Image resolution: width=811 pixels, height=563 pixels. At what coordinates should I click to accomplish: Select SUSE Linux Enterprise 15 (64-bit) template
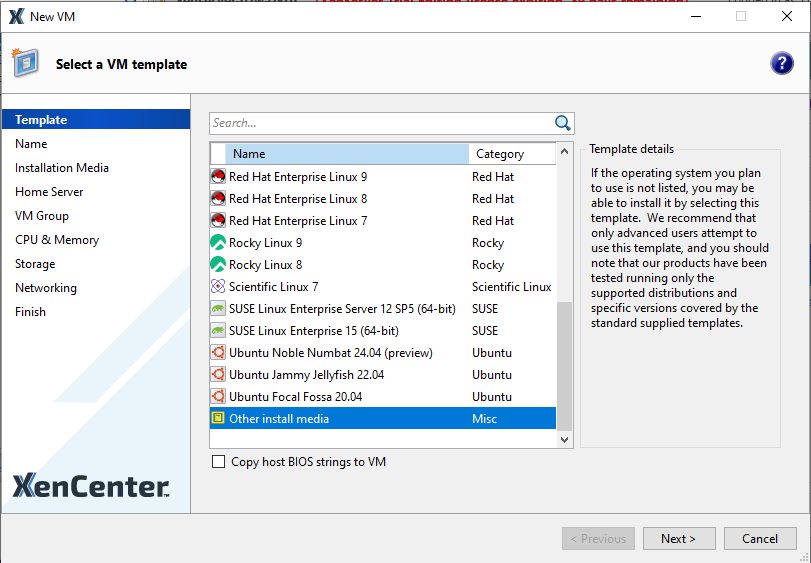click(x=383, y=330)
